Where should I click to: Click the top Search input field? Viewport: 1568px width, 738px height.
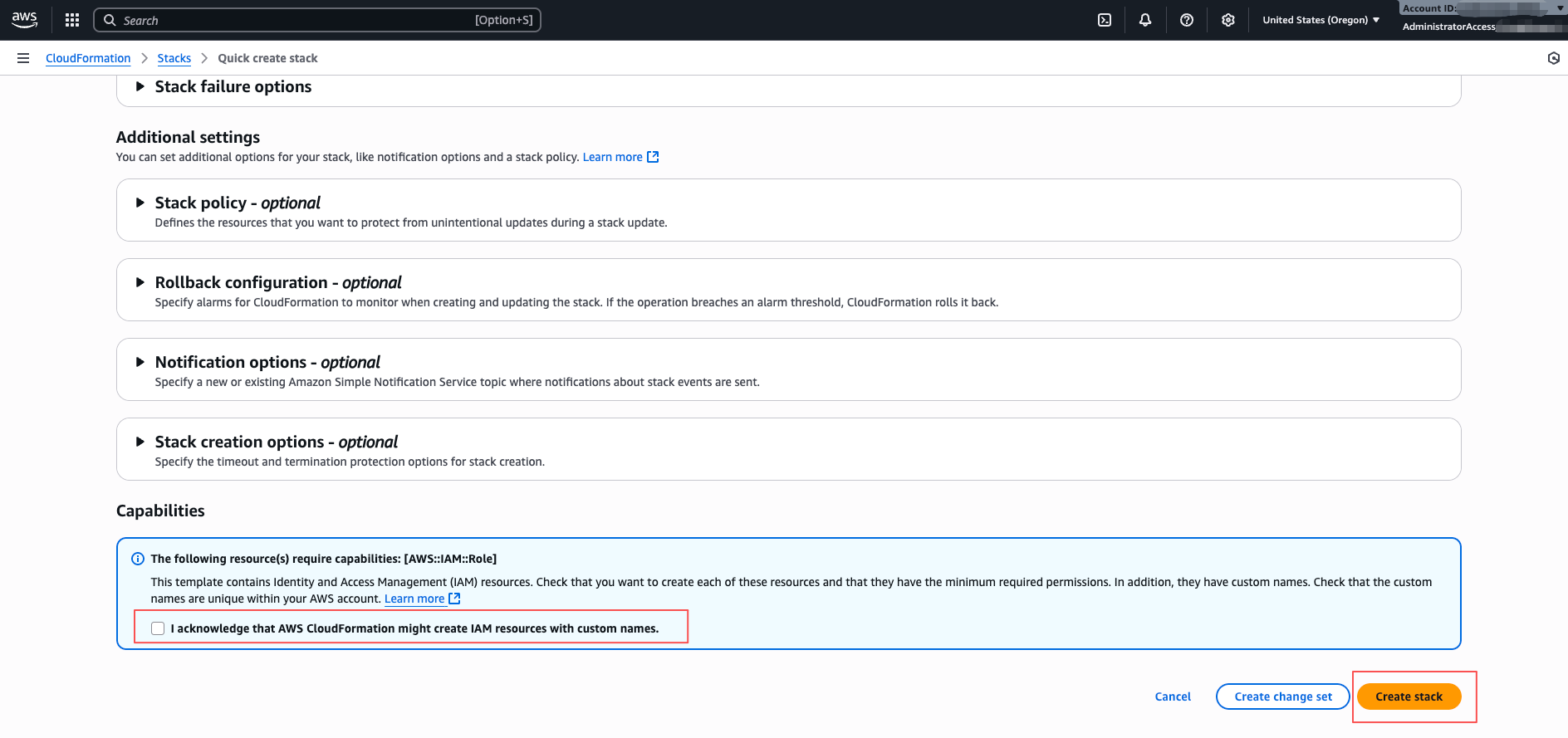pyautogui.click(x=317, y=20)
